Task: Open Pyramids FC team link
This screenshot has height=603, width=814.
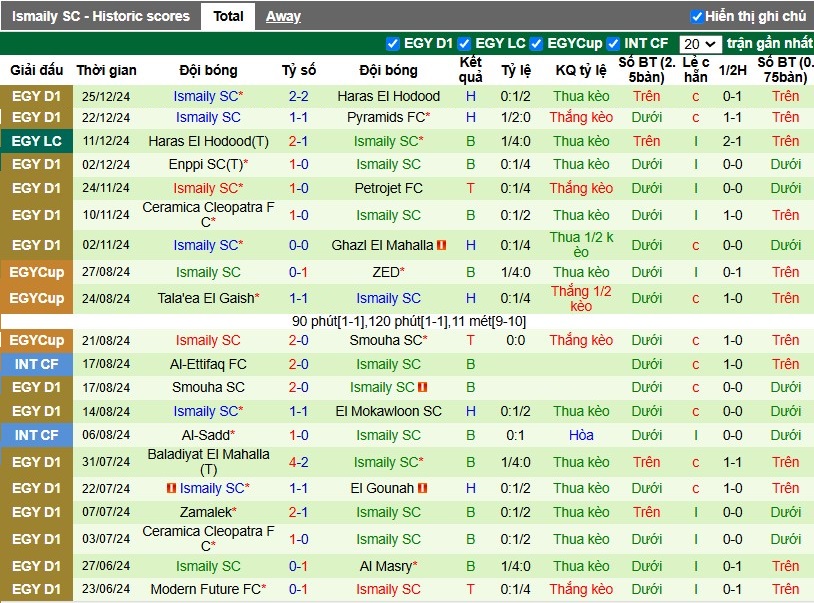Action: (x=388, y=117)
